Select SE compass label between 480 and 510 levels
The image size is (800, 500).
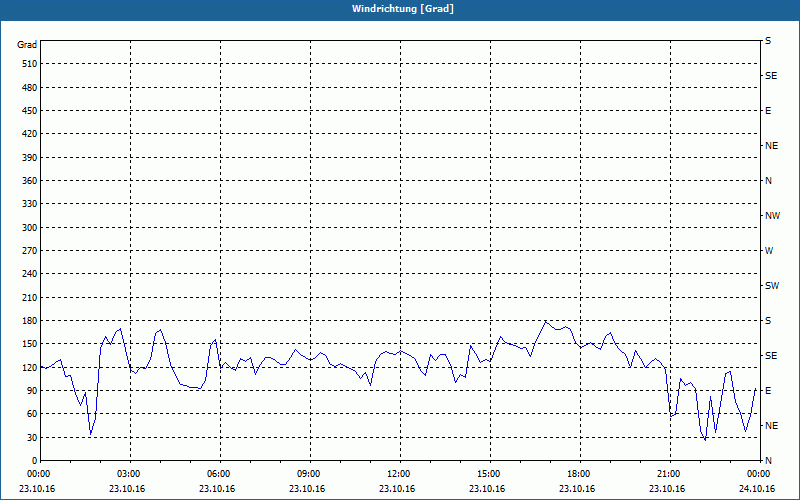[x=771, y=76]
